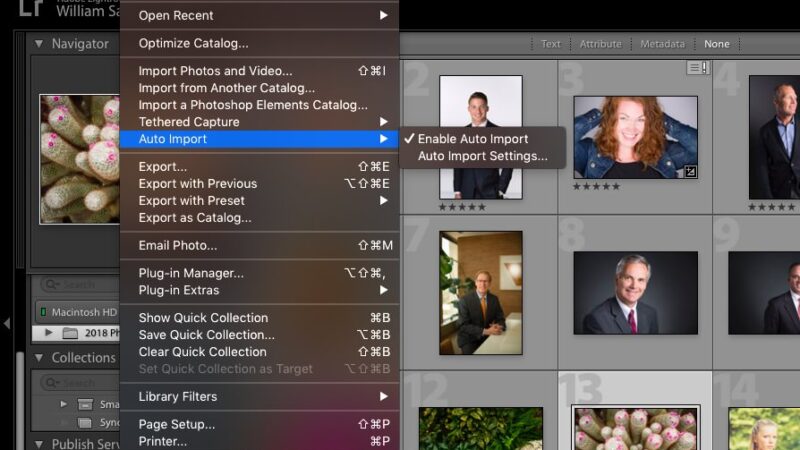Toggle Enable Auto Import checkmark
Viewport: 800px width, 450px height.
[482, 139]
